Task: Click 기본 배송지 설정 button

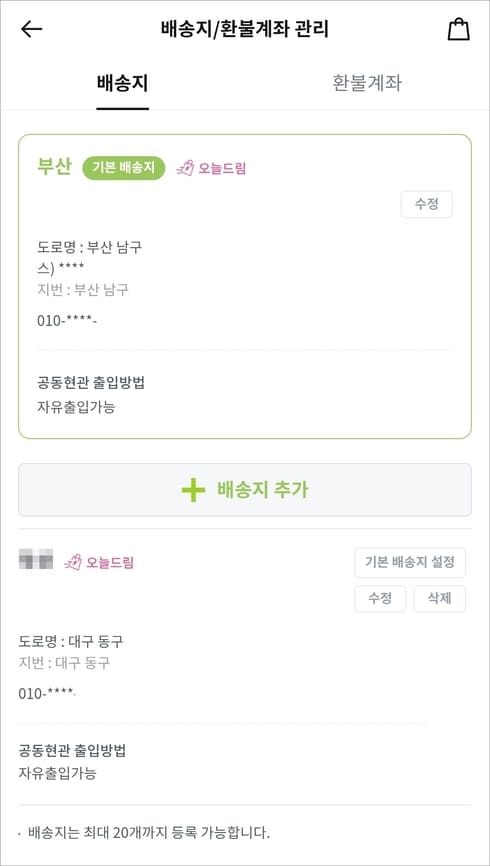Action: point(410,562)
